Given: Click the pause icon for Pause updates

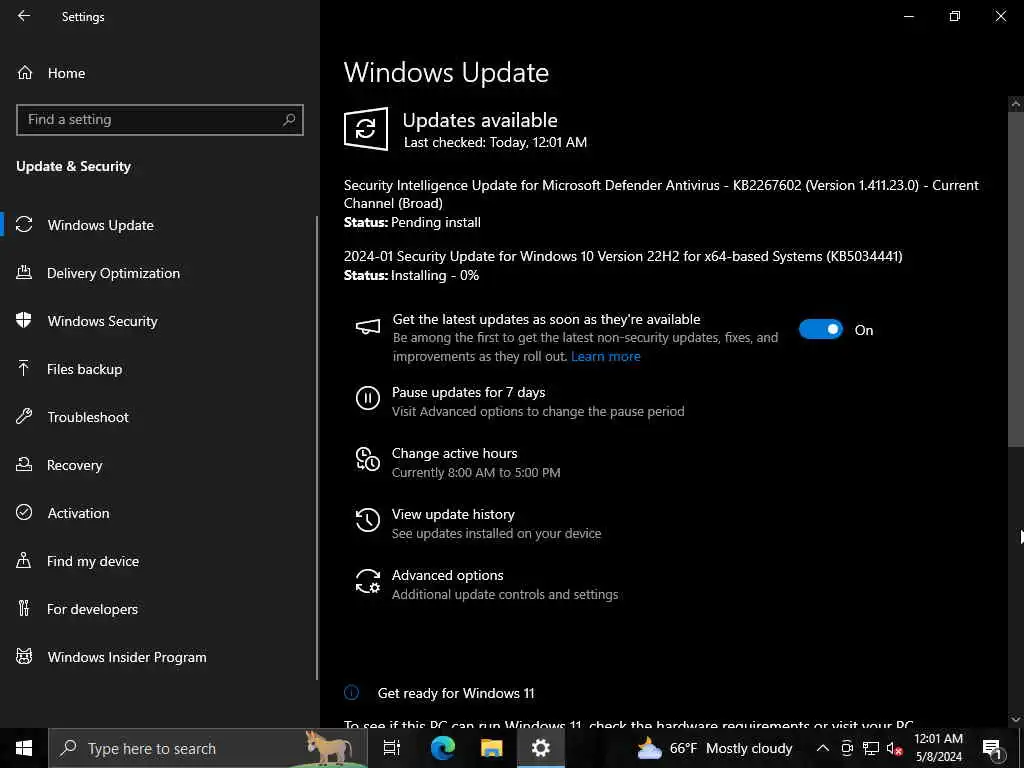Looking at the screenshot, I should click(368, 398).
